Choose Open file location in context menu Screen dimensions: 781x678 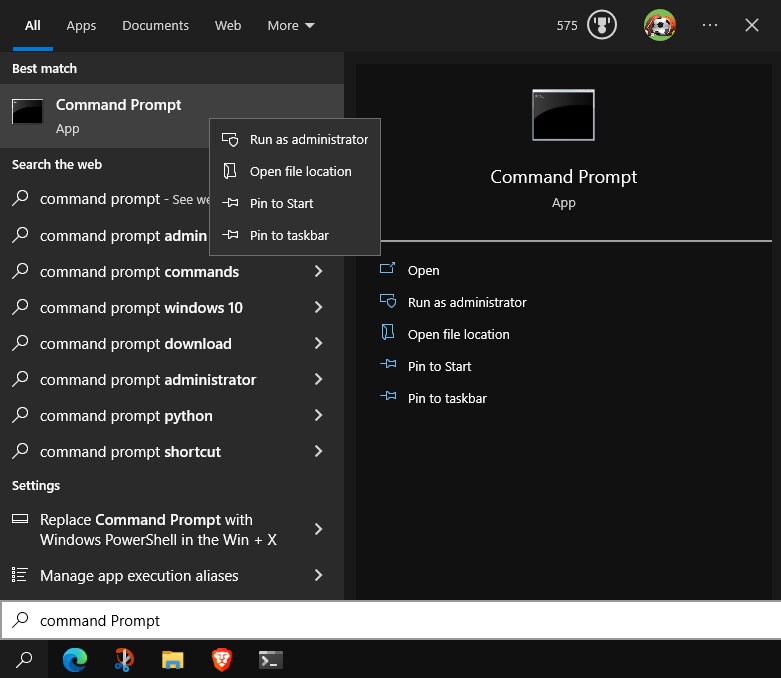pos(295,171)
